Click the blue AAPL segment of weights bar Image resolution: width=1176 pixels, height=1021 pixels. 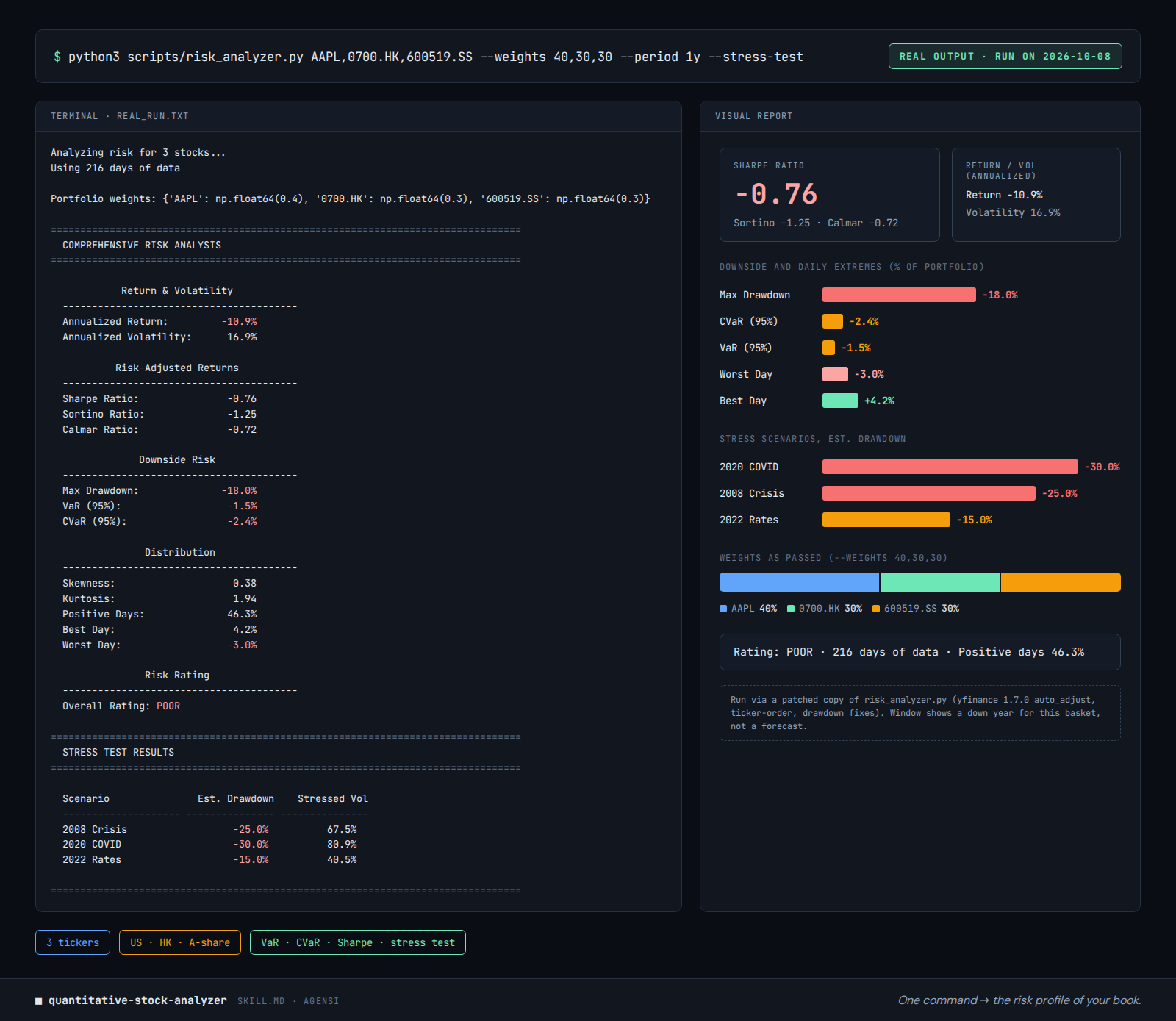pyautogui.click(x=799, y=582)
